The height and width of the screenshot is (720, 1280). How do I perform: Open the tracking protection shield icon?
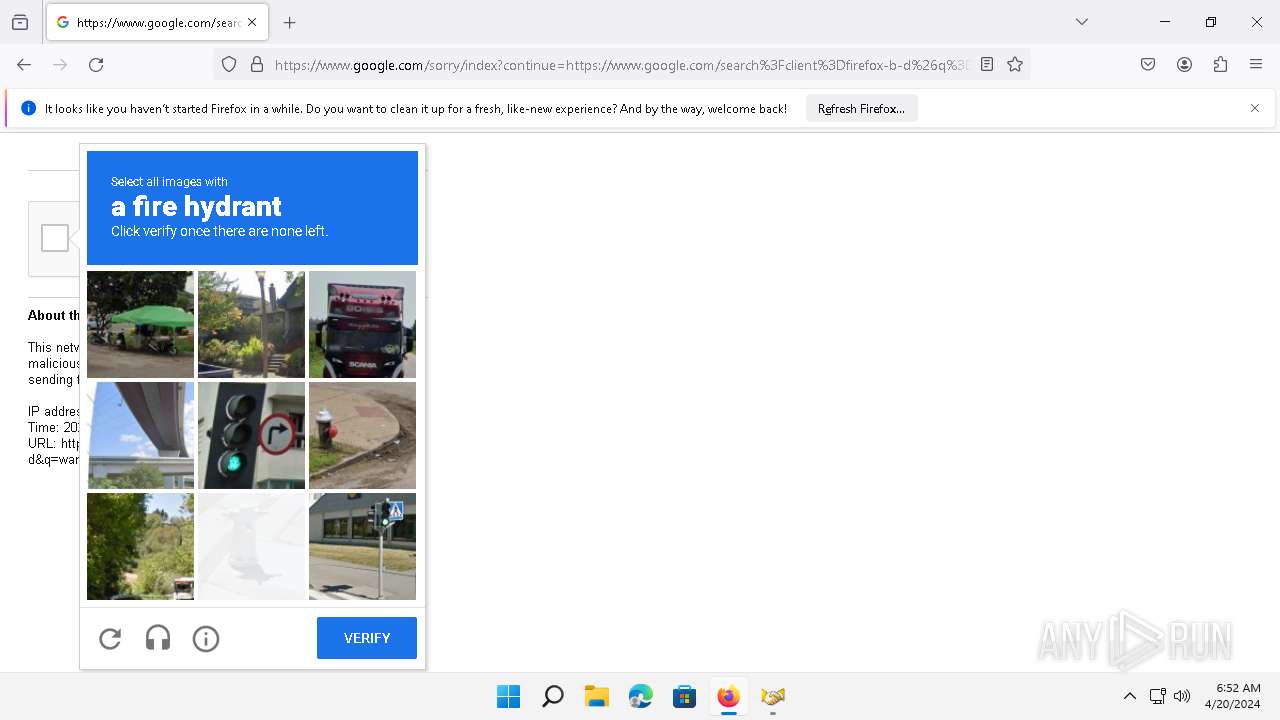229,64
